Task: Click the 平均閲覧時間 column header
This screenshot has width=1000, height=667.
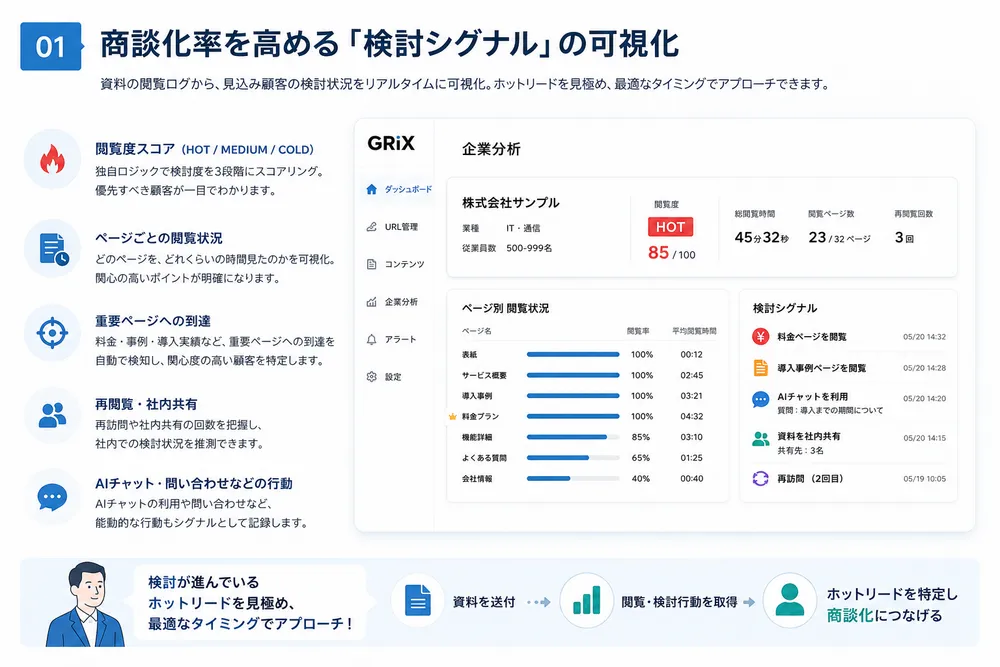Action: click(694, 331)
